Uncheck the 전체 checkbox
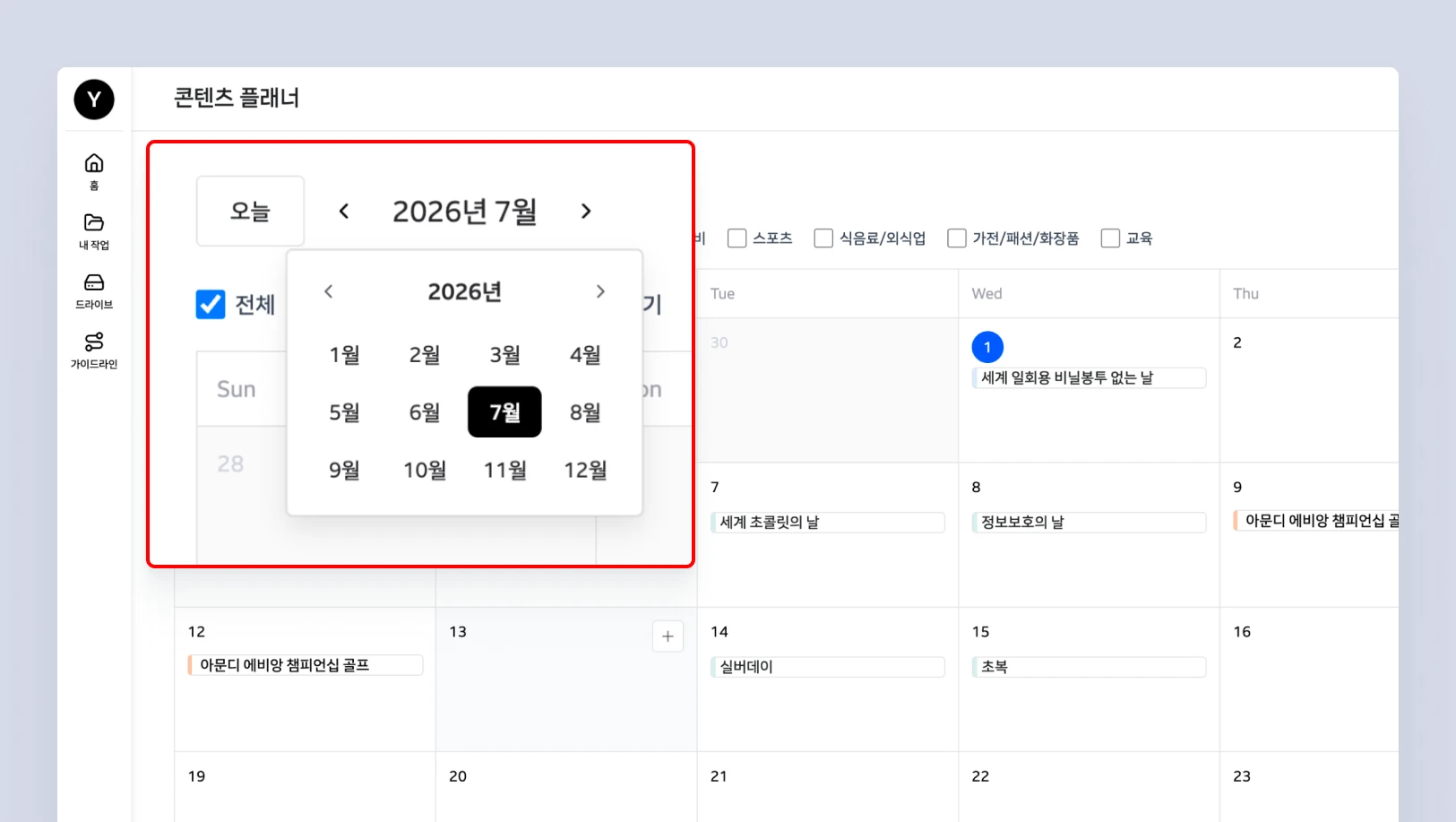Image resolution: width=1456 pixels, height=822 pixels. (211, 305)
